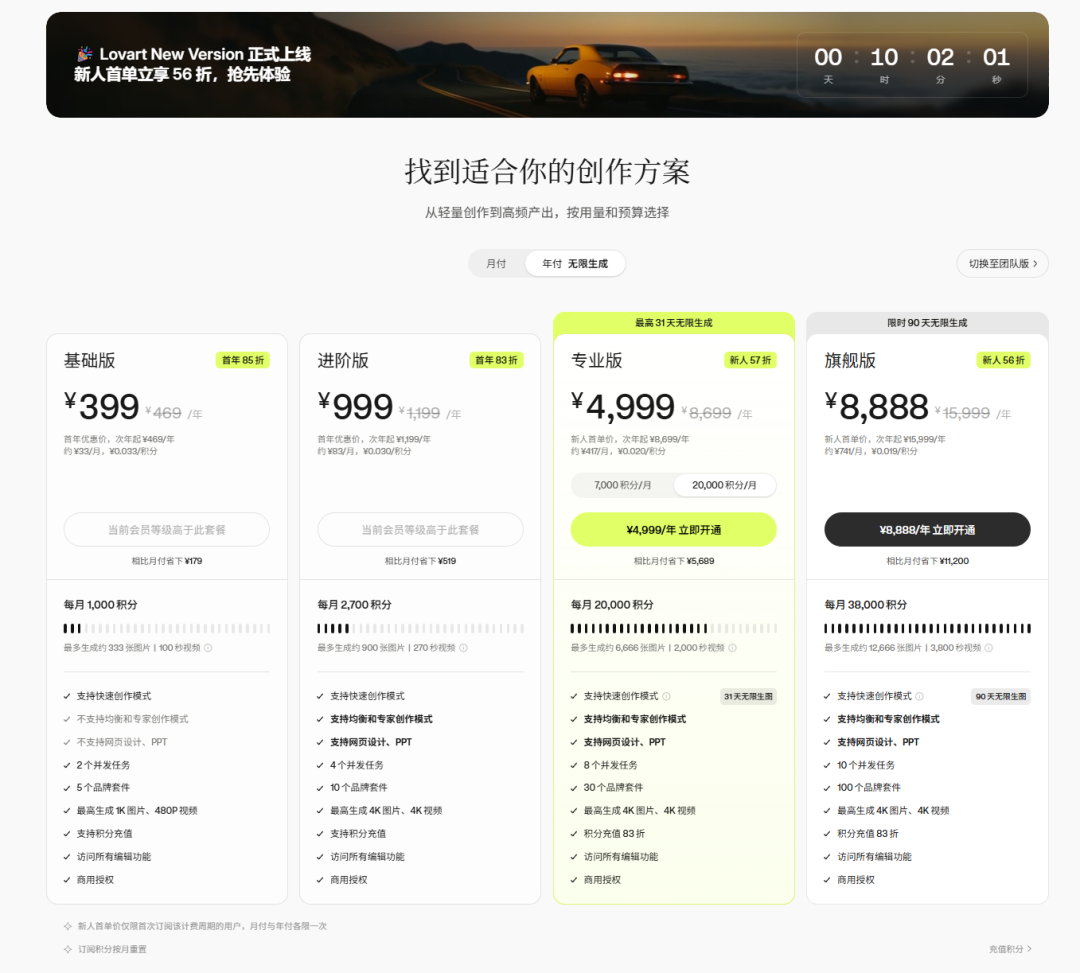Click 相比月付省下 ¥11,200 text
This screenshot has width=1080, height=973.
[x=927, y=561]
